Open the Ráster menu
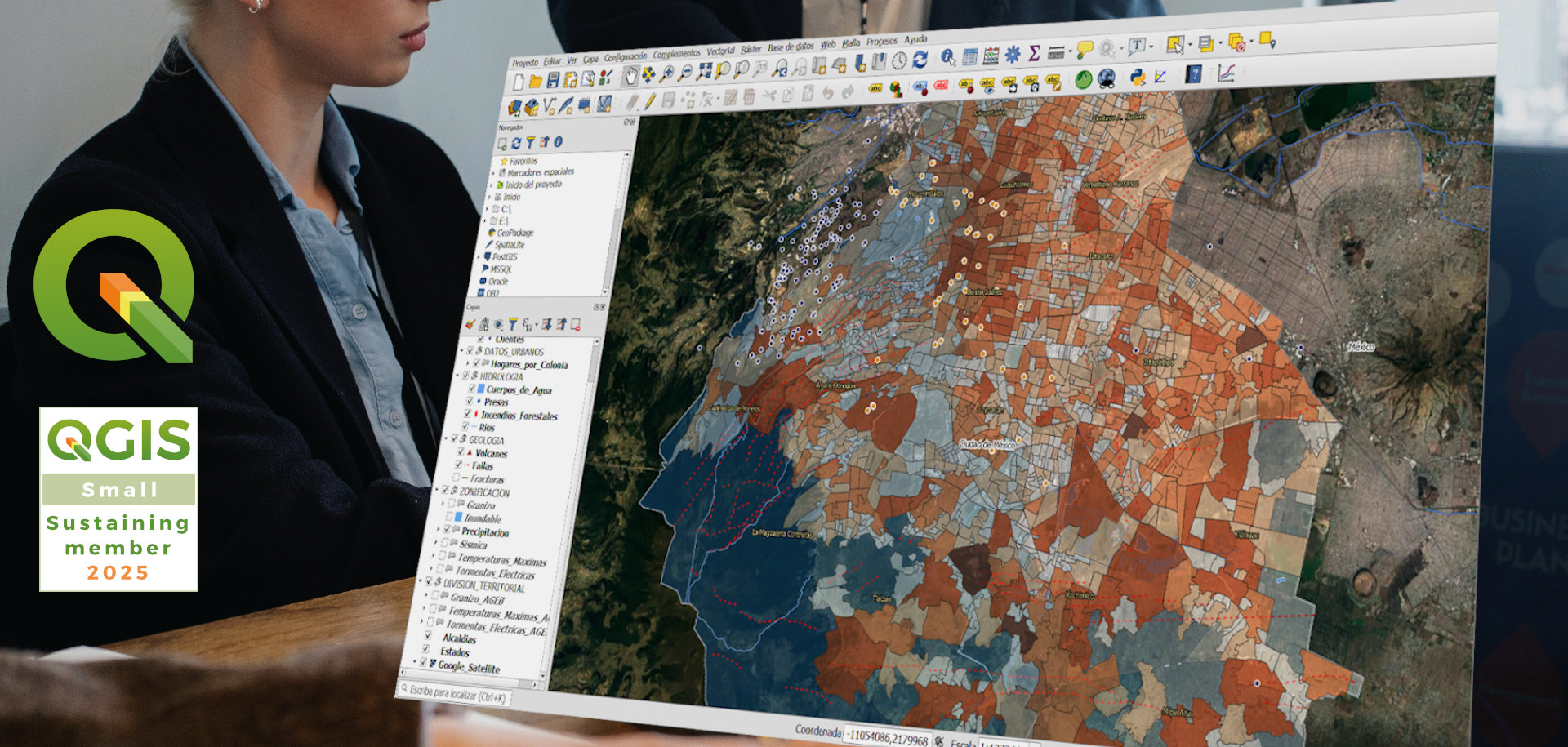Screen dimensions: 1568x747 point(751,50)
